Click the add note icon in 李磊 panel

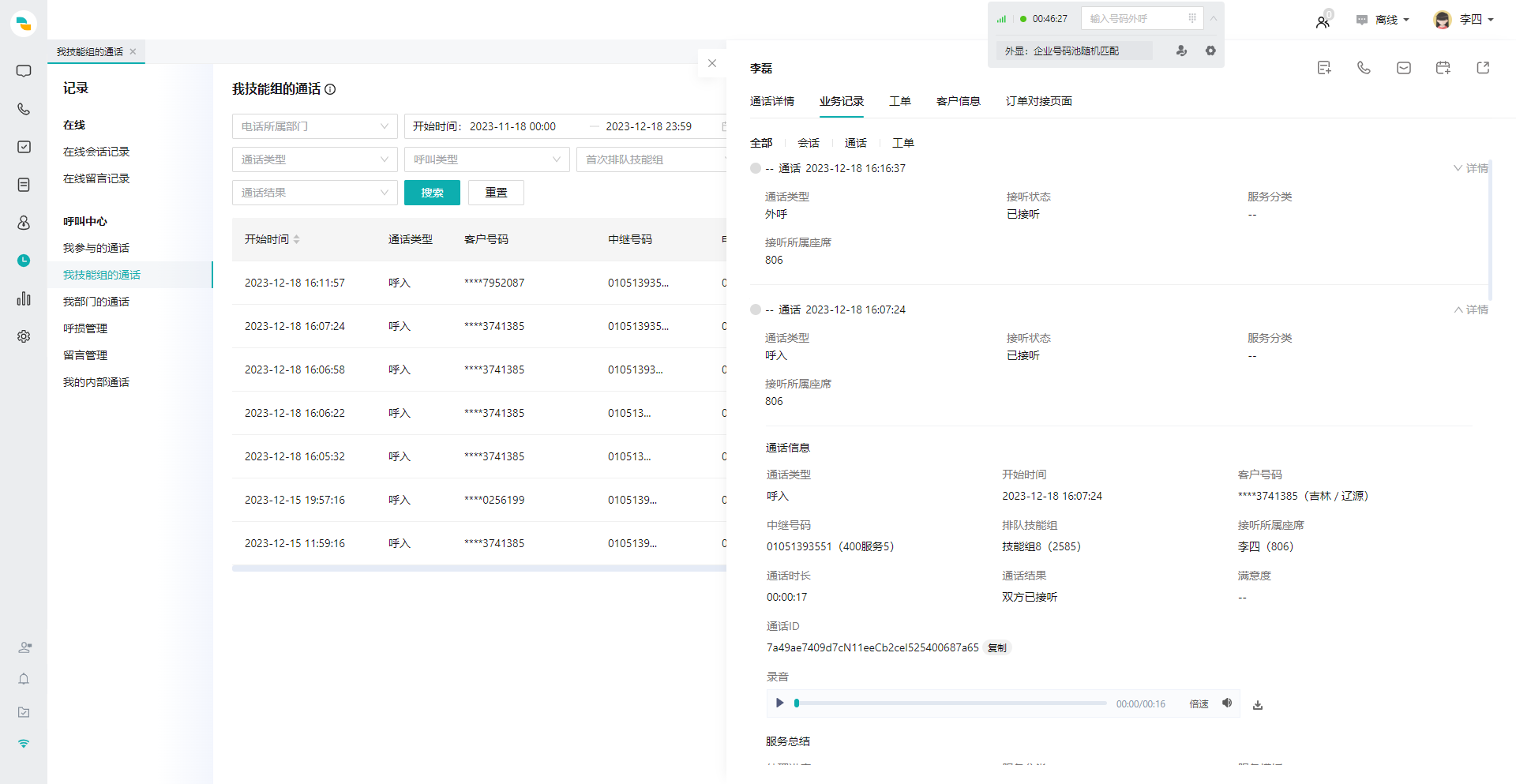pyautogui.click(x=1324, y=68)
